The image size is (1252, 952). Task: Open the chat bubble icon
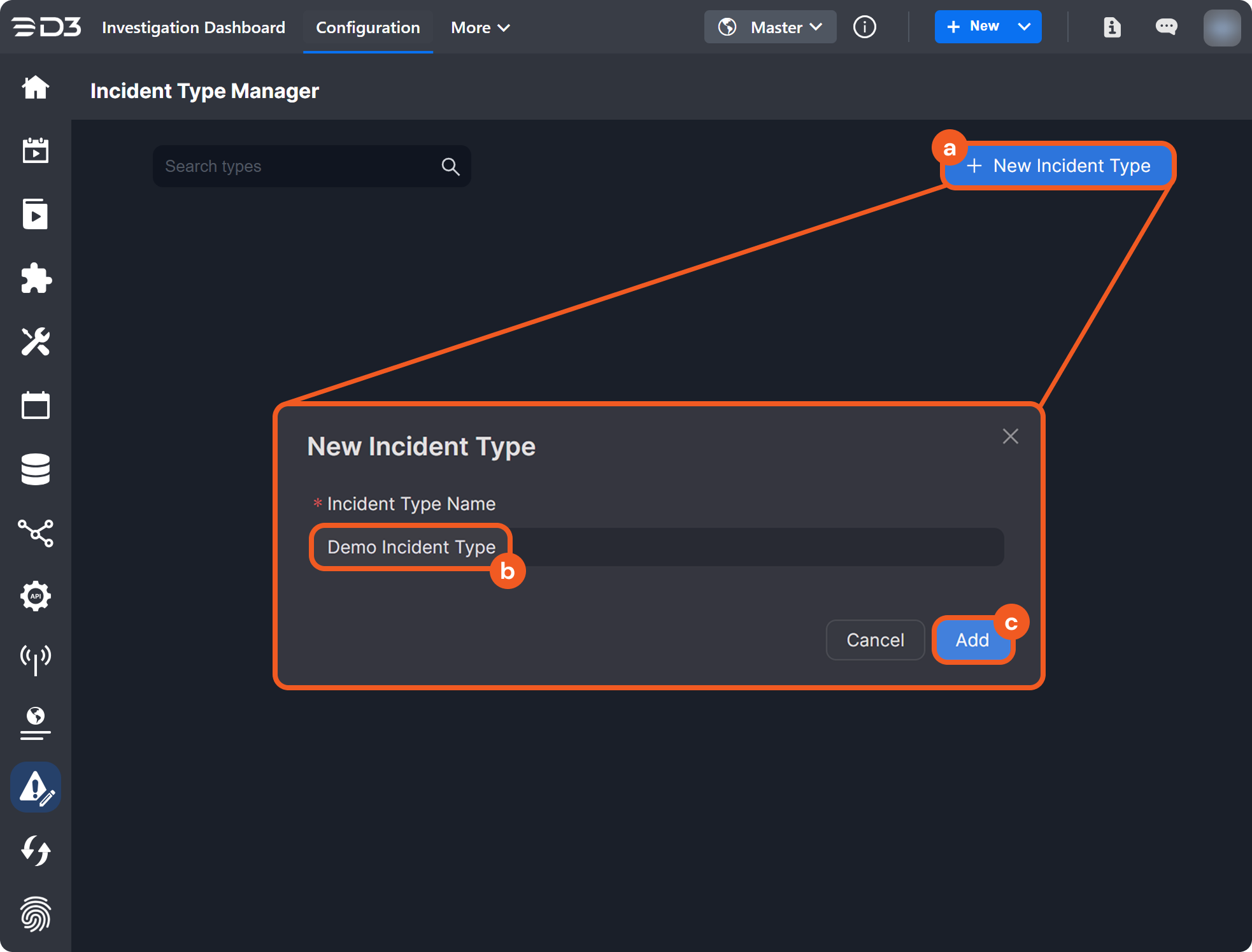click(1166, 27)
